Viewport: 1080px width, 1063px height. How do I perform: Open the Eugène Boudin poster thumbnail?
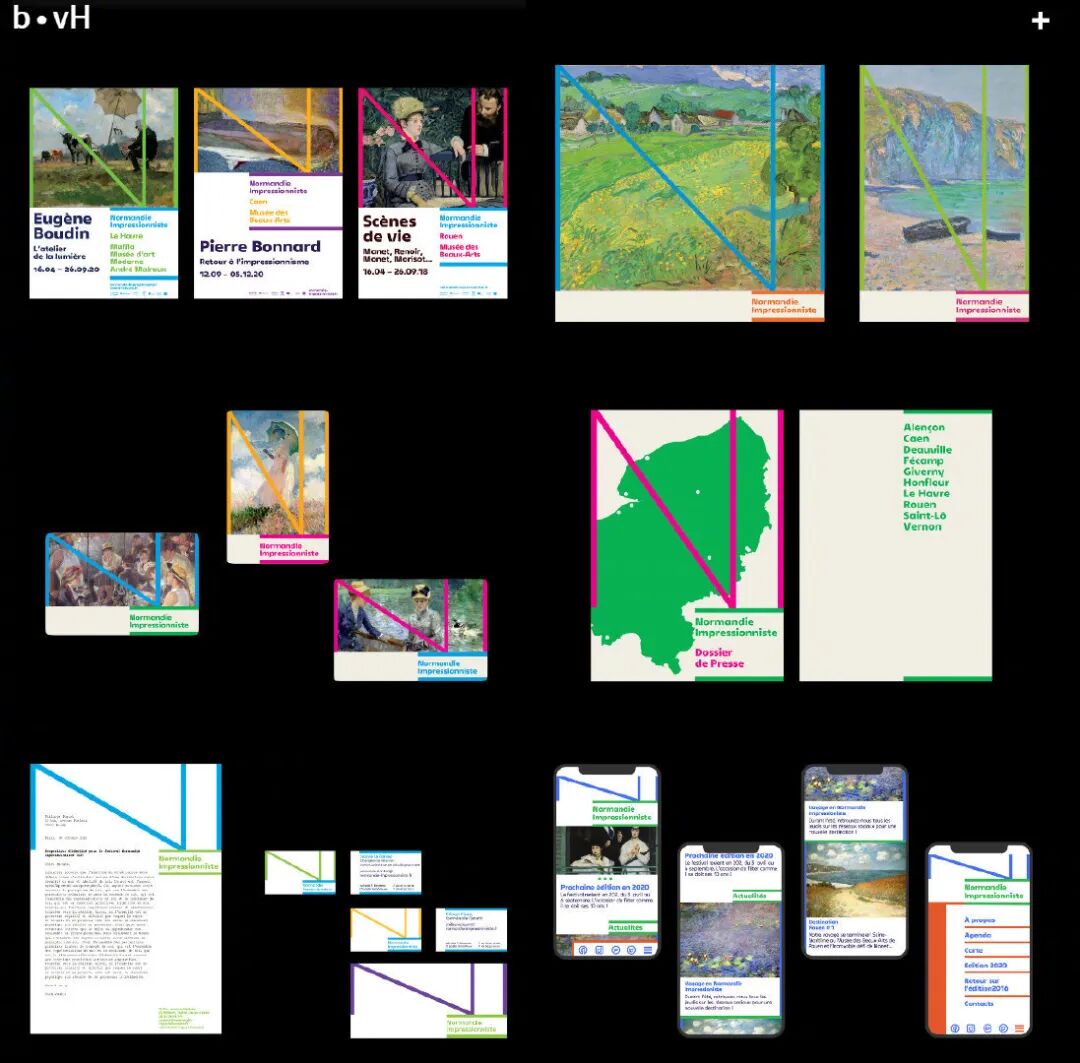click(x=103, y=193)
